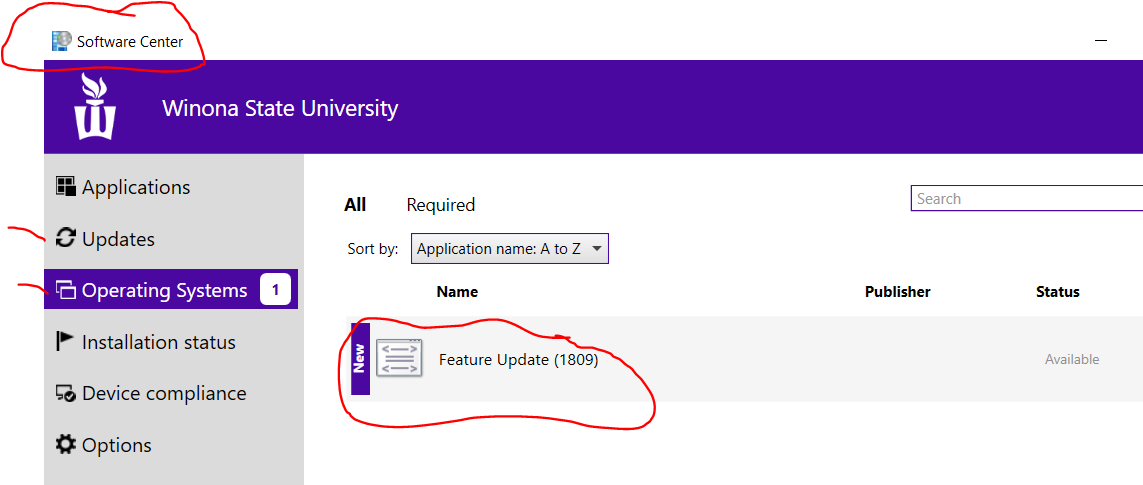
Task: Sort list by the Status column header
Action: 1058,292
